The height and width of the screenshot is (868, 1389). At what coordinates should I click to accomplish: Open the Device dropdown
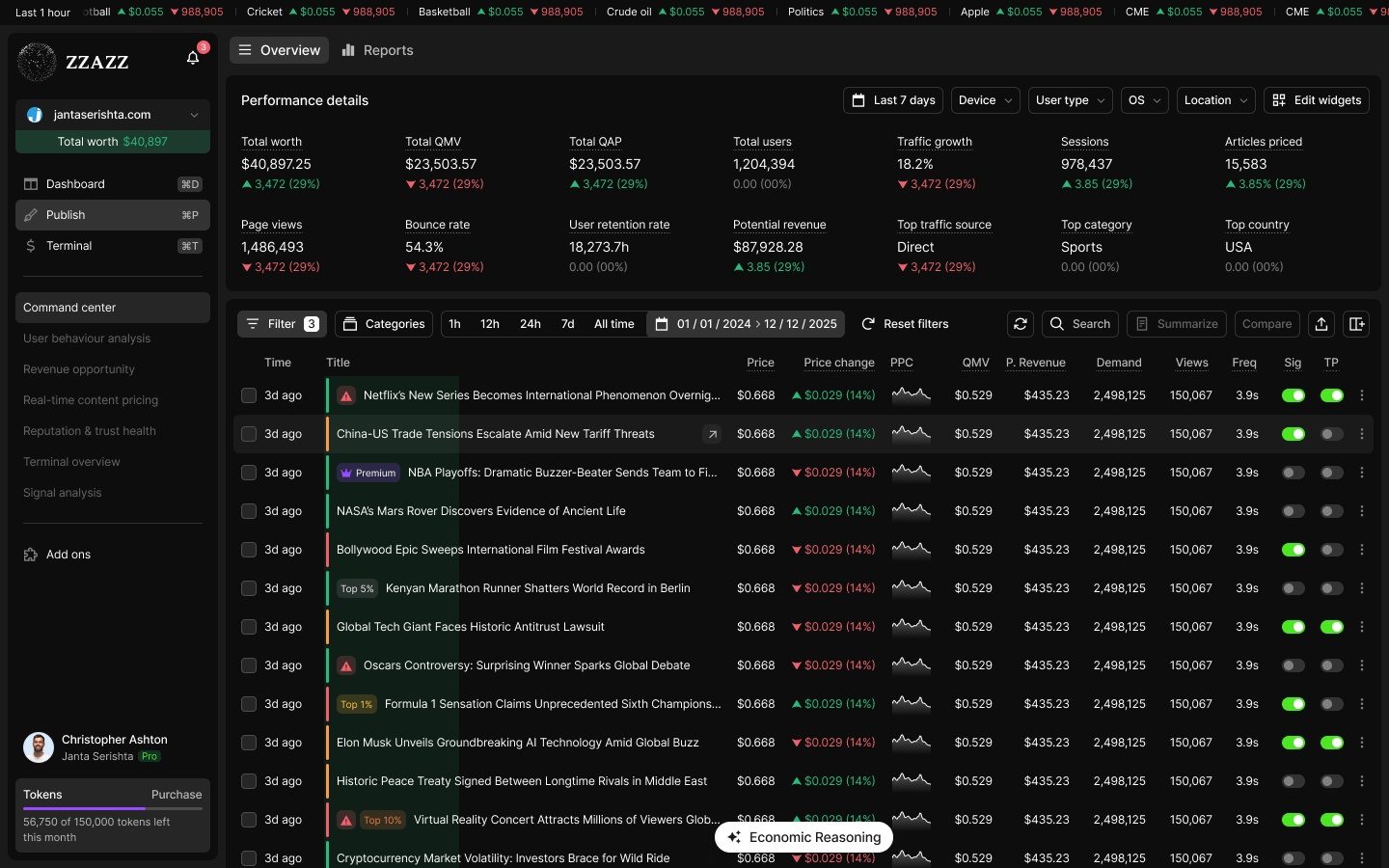(984, 100)
